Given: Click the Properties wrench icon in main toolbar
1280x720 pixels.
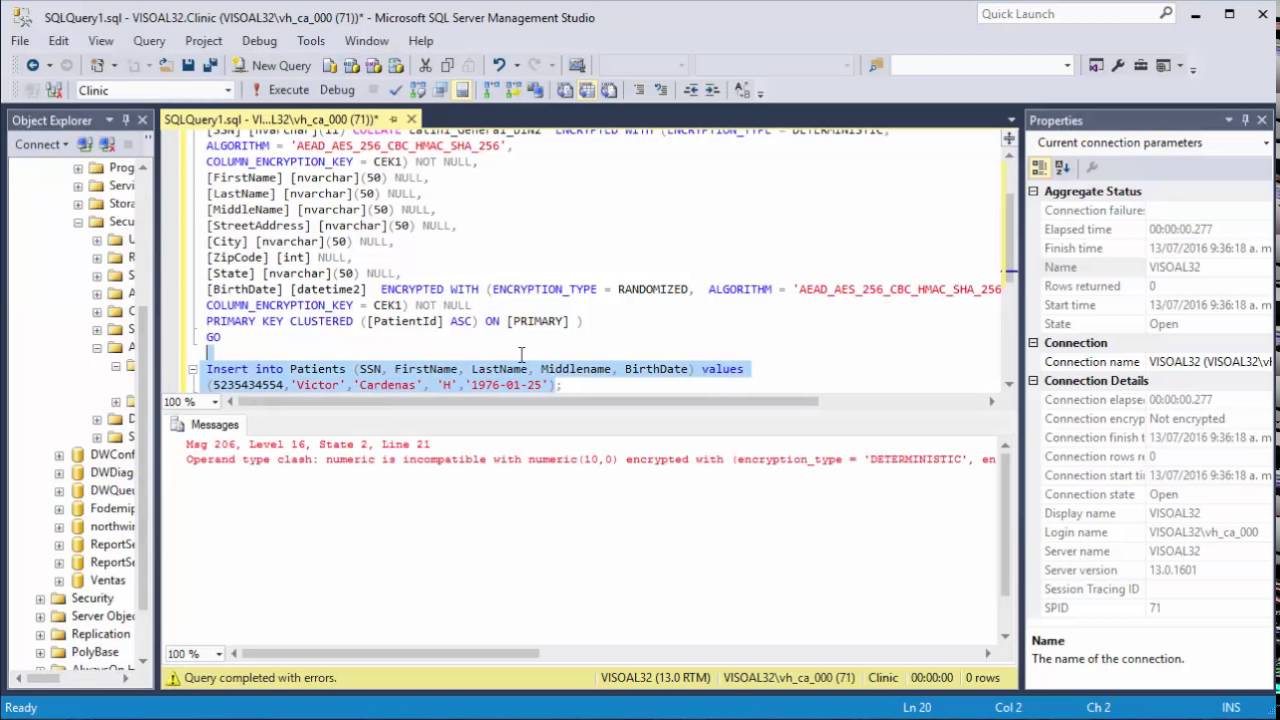Looking at the screenshot, I should click(x=1117, y=65).
